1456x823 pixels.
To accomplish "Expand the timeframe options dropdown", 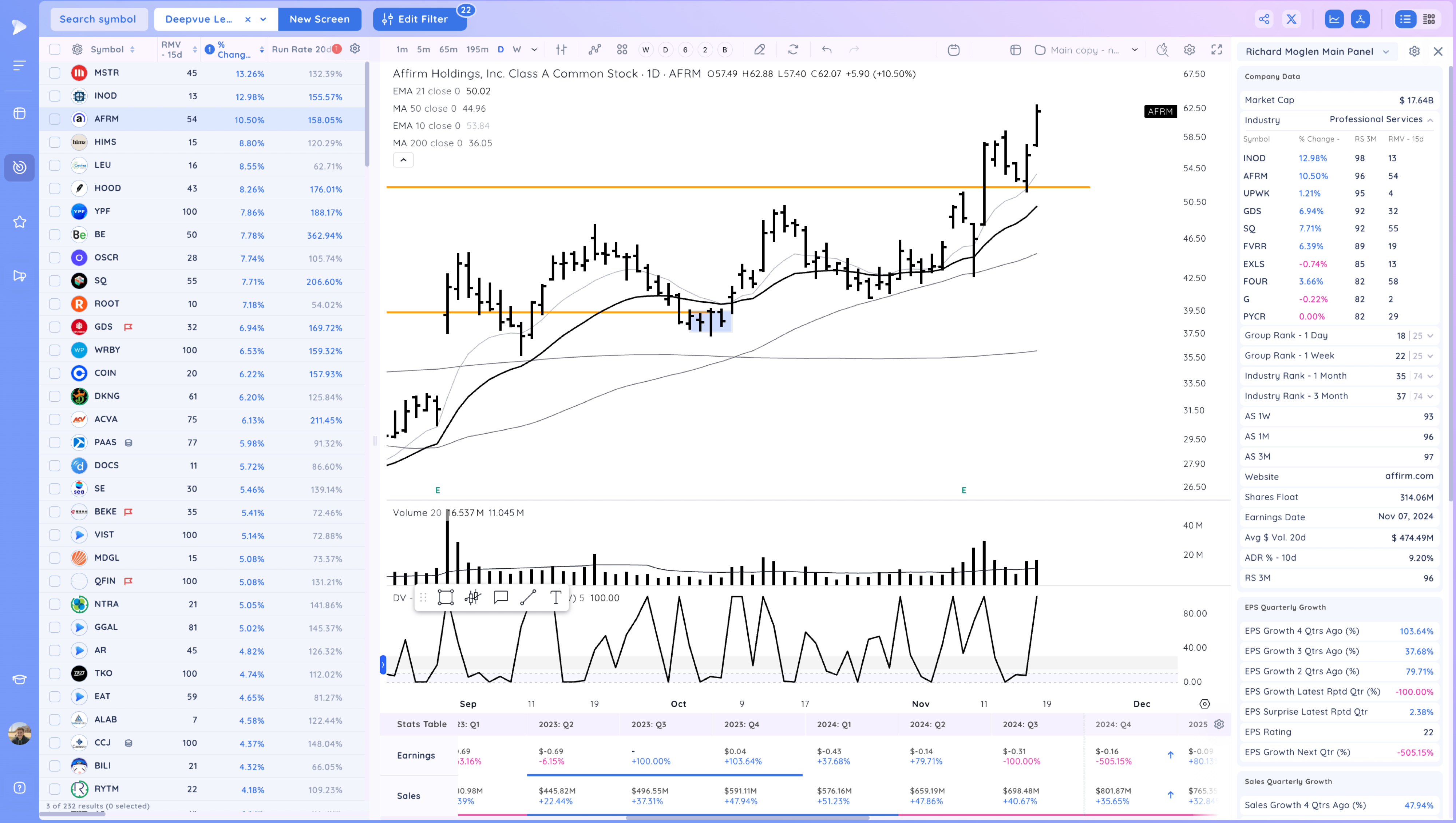I will click(x=534, y=50).
